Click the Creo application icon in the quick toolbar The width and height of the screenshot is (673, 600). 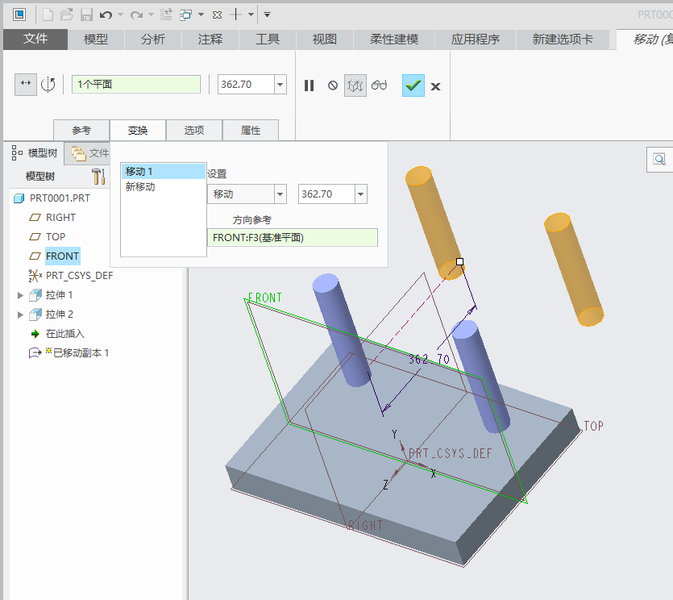19,15
